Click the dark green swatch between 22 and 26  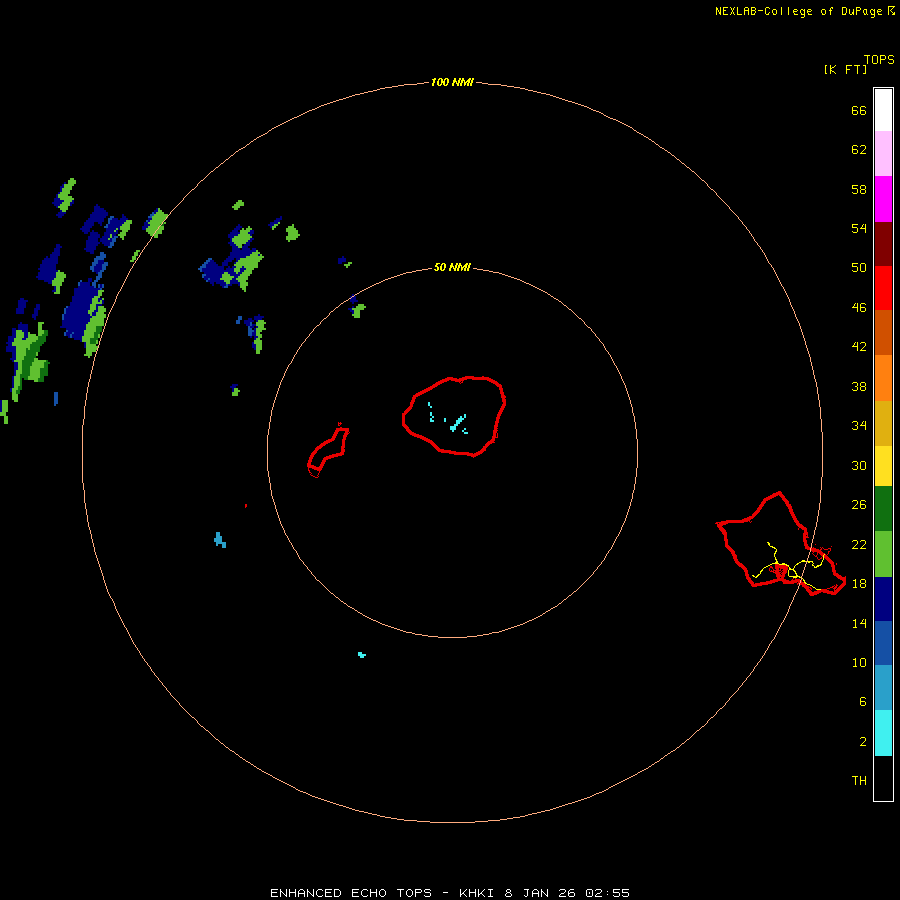[883, 509]
